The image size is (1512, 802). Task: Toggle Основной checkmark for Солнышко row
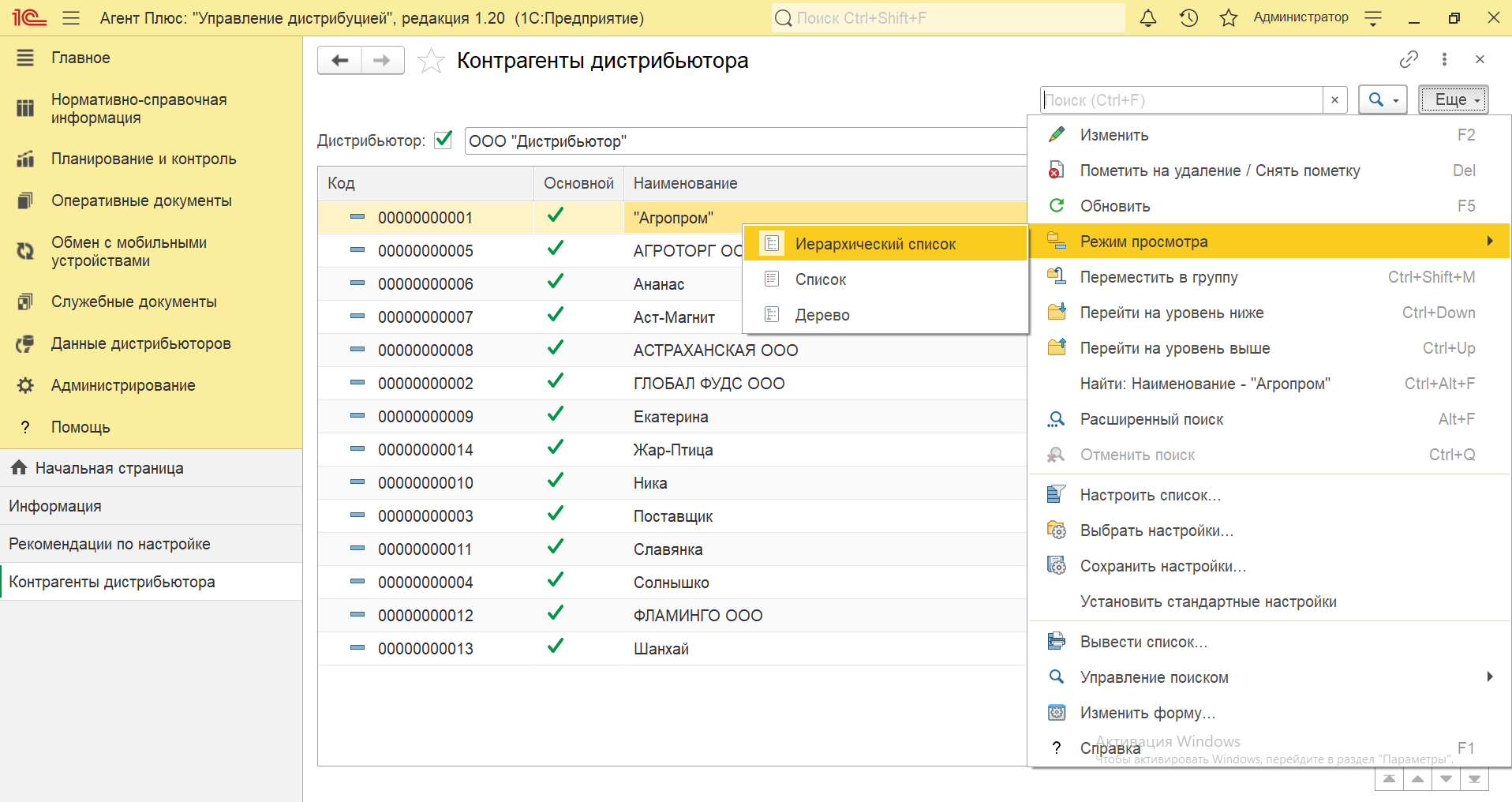pos(556,580)
